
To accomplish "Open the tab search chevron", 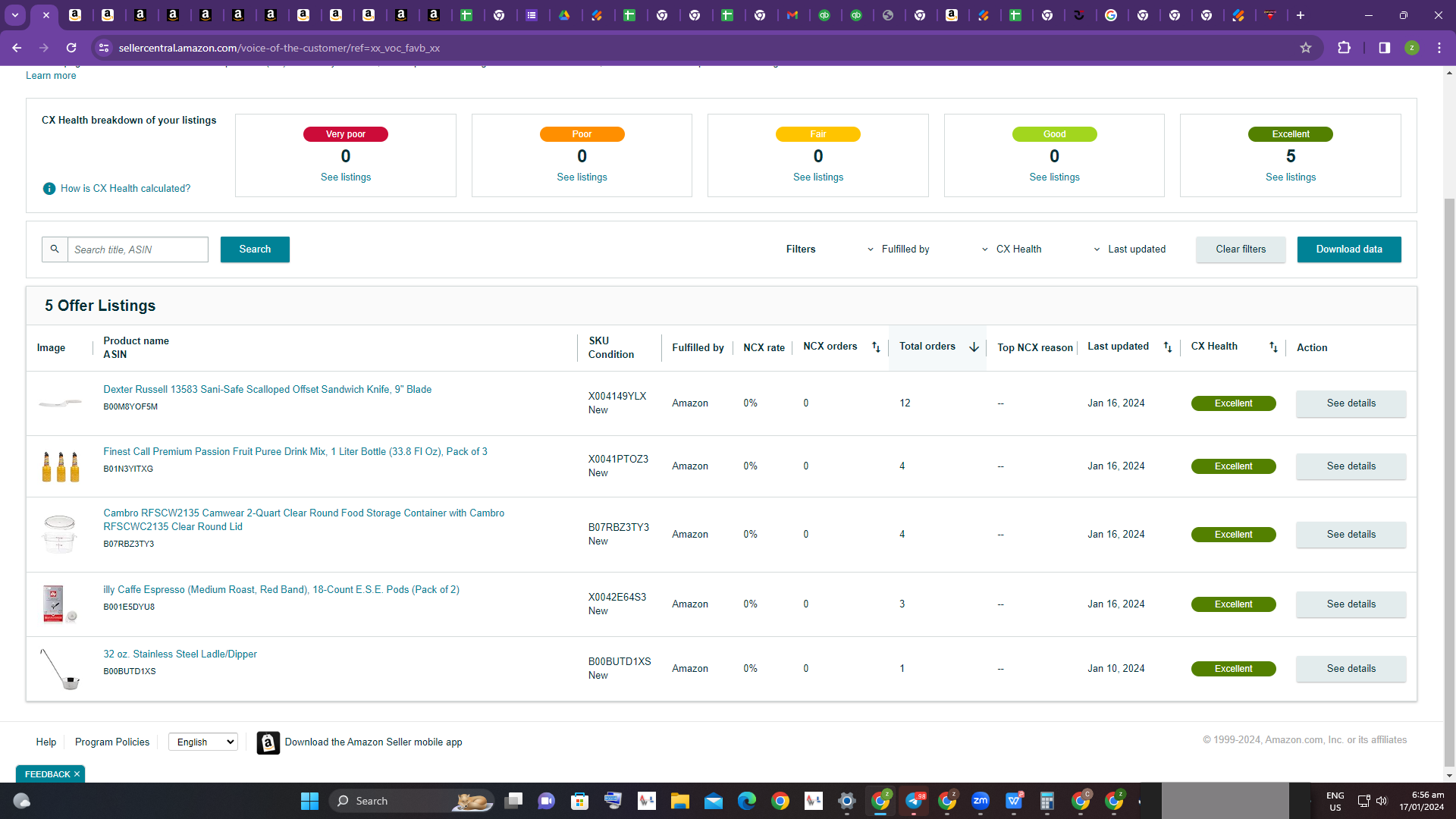I will (15, 15).
